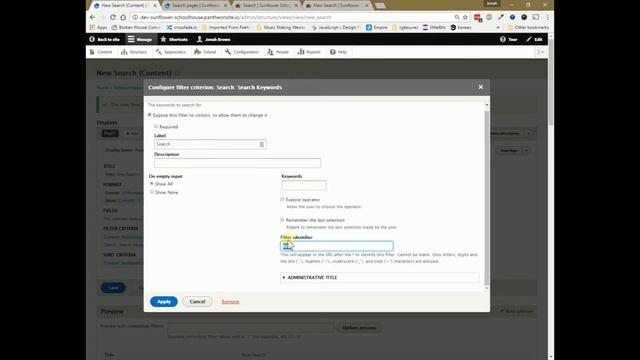This screenshot has width=640, height=360.
Task: Start the Tour help
Action: click(x=509, y=39)
